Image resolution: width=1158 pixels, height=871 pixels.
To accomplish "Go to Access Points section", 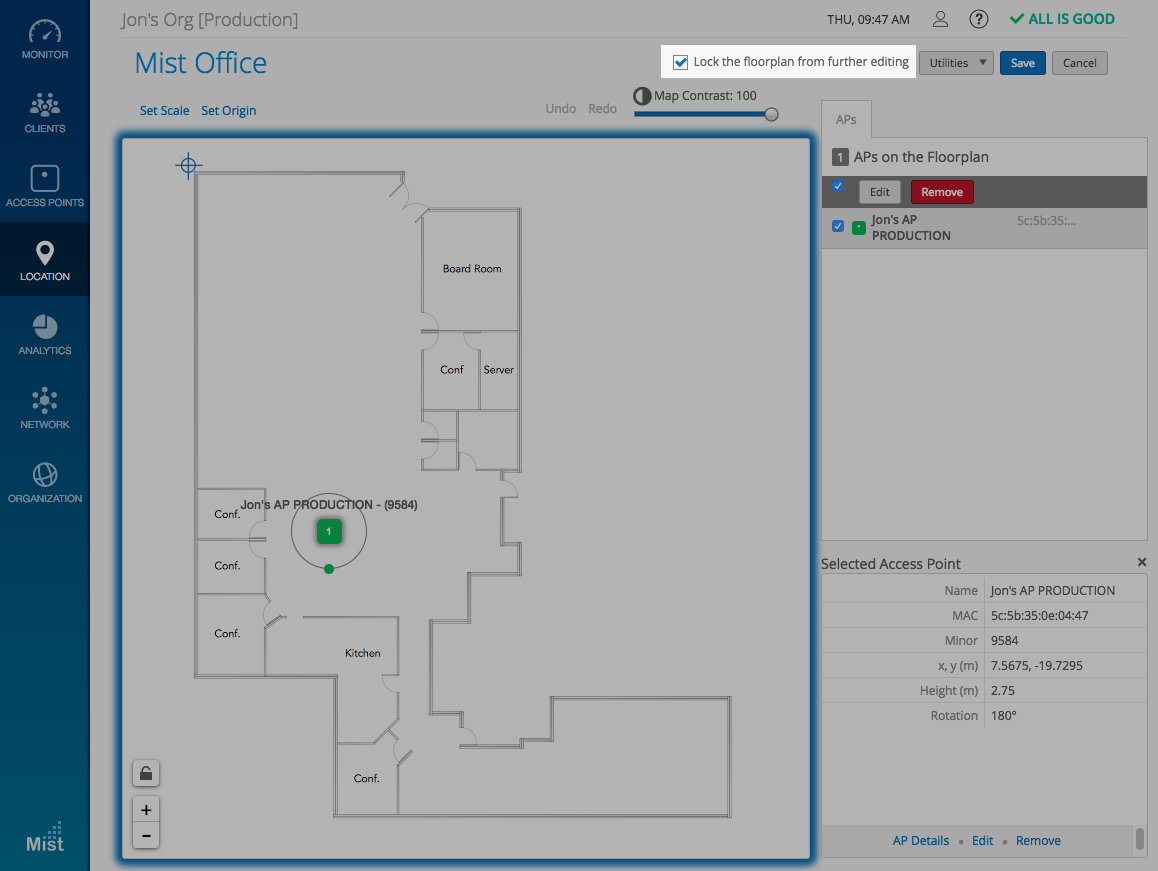I will click(44, 186).
